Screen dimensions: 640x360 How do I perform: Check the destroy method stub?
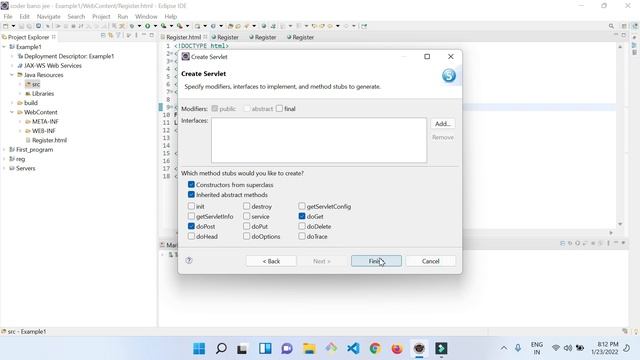point(247,206)
